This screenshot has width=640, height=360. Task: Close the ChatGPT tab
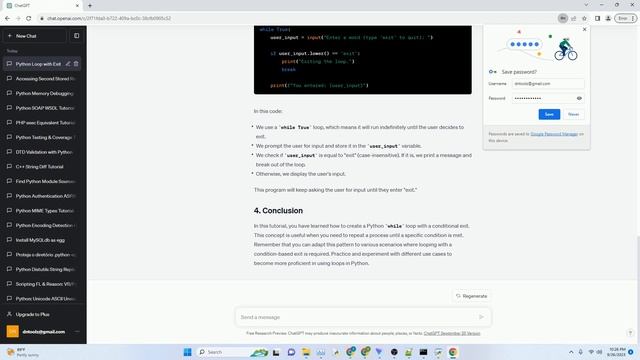pos(77,6)
